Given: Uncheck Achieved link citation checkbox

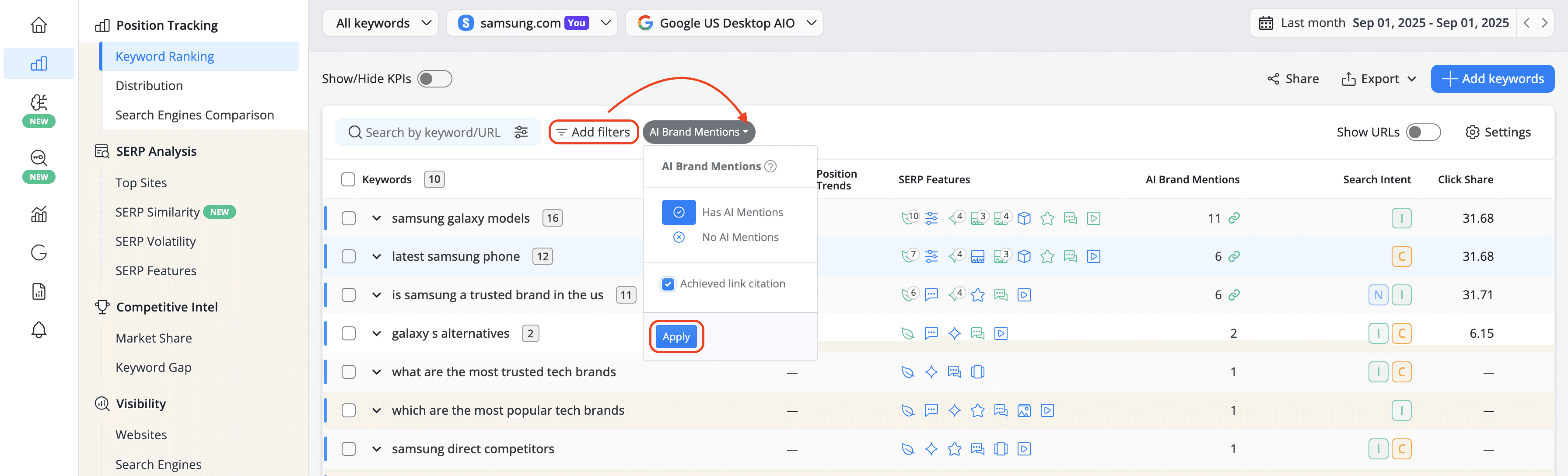Looking at the screenshot, I should pos(668,283).
